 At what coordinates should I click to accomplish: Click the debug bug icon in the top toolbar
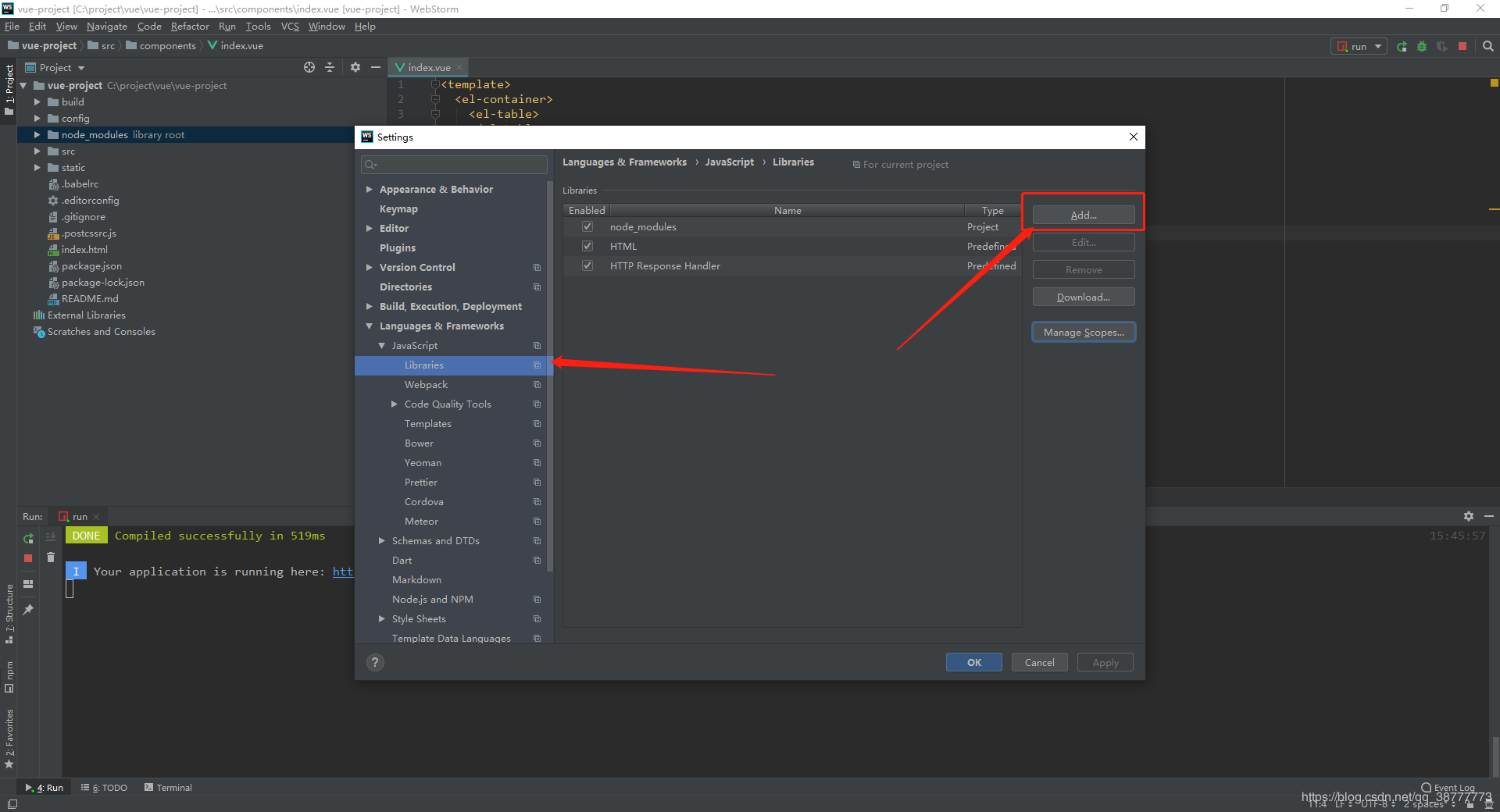tap(1422, 47)
